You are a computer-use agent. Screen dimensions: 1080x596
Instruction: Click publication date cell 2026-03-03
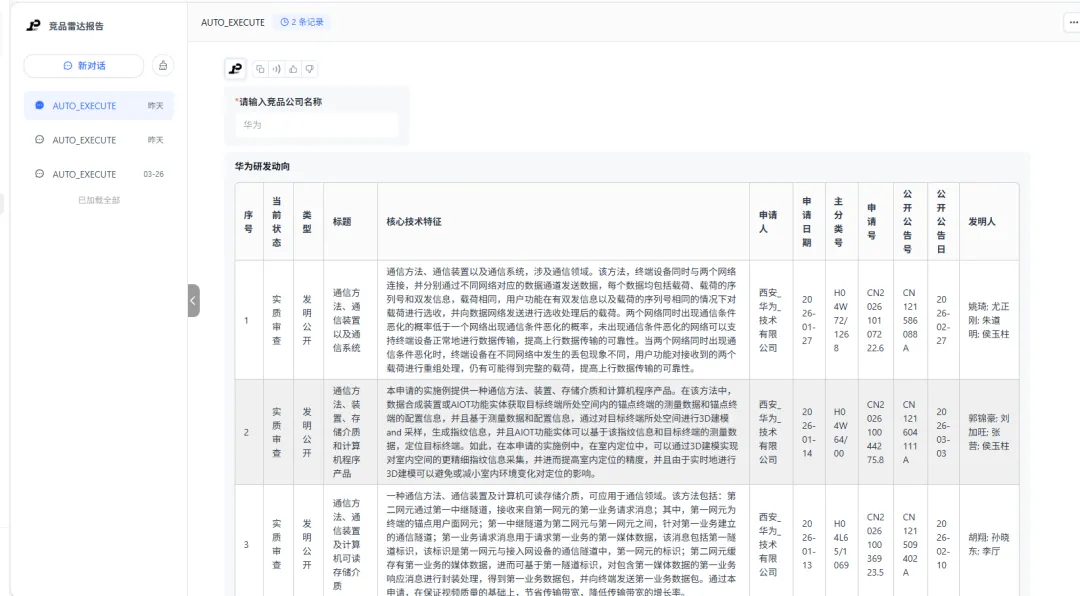click(942, 432)
